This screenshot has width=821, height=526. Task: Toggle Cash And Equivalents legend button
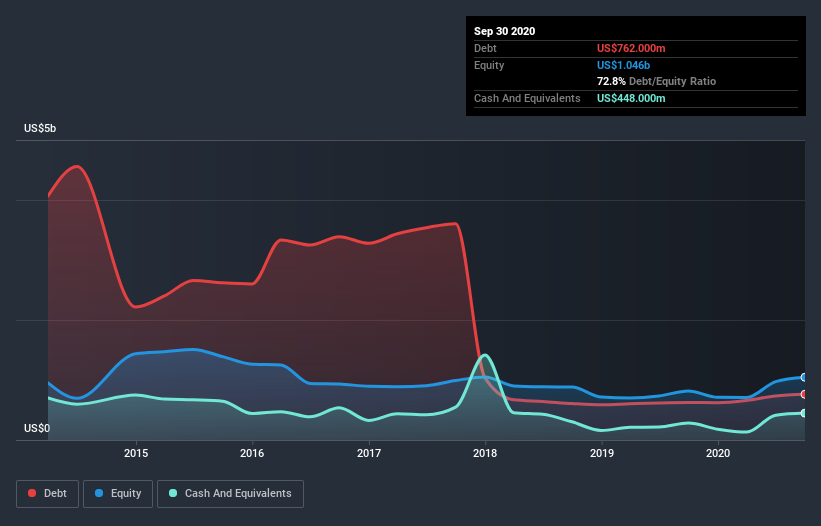(230, 494)
